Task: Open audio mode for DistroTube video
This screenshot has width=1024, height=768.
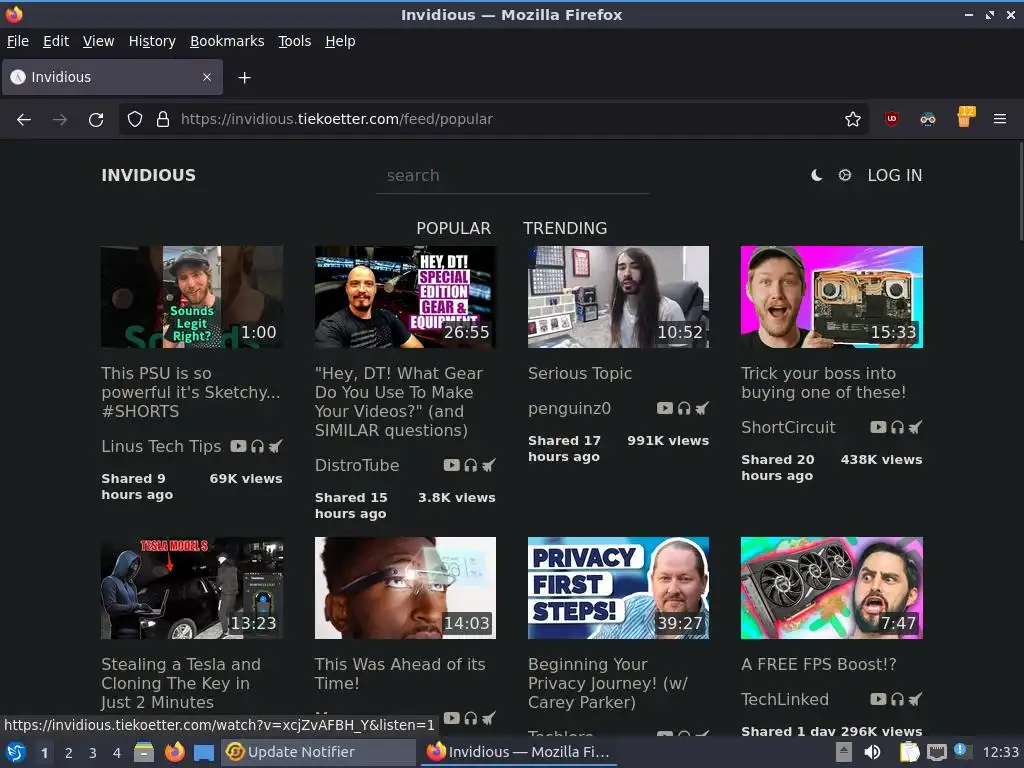Action: coord(470,465)
